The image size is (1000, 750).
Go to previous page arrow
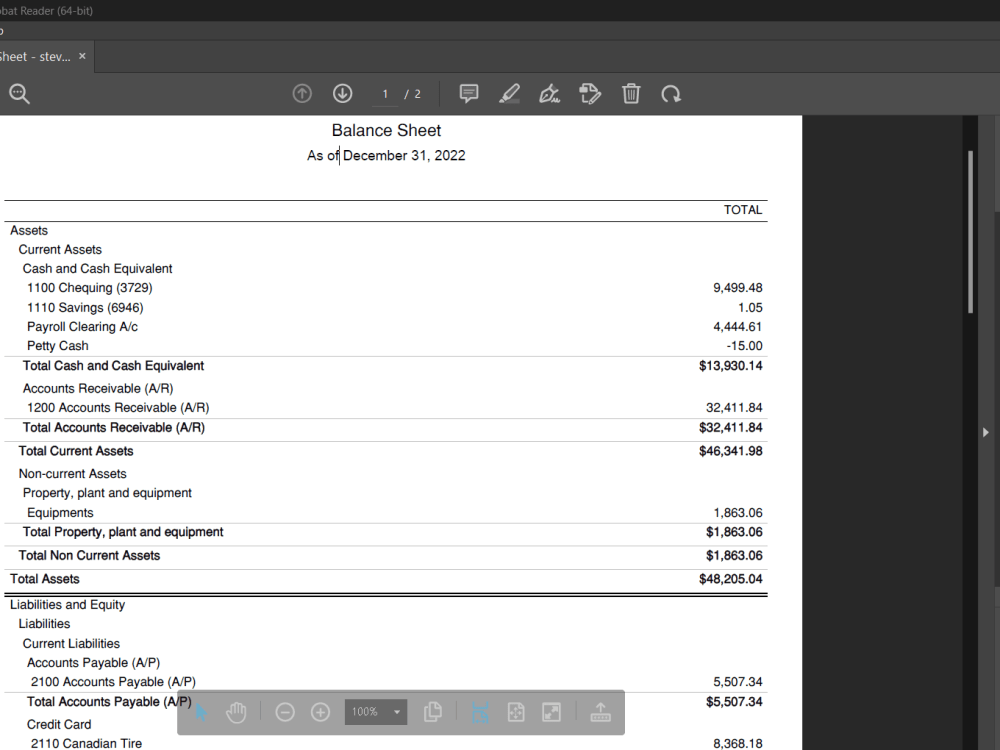click(302, 94)
